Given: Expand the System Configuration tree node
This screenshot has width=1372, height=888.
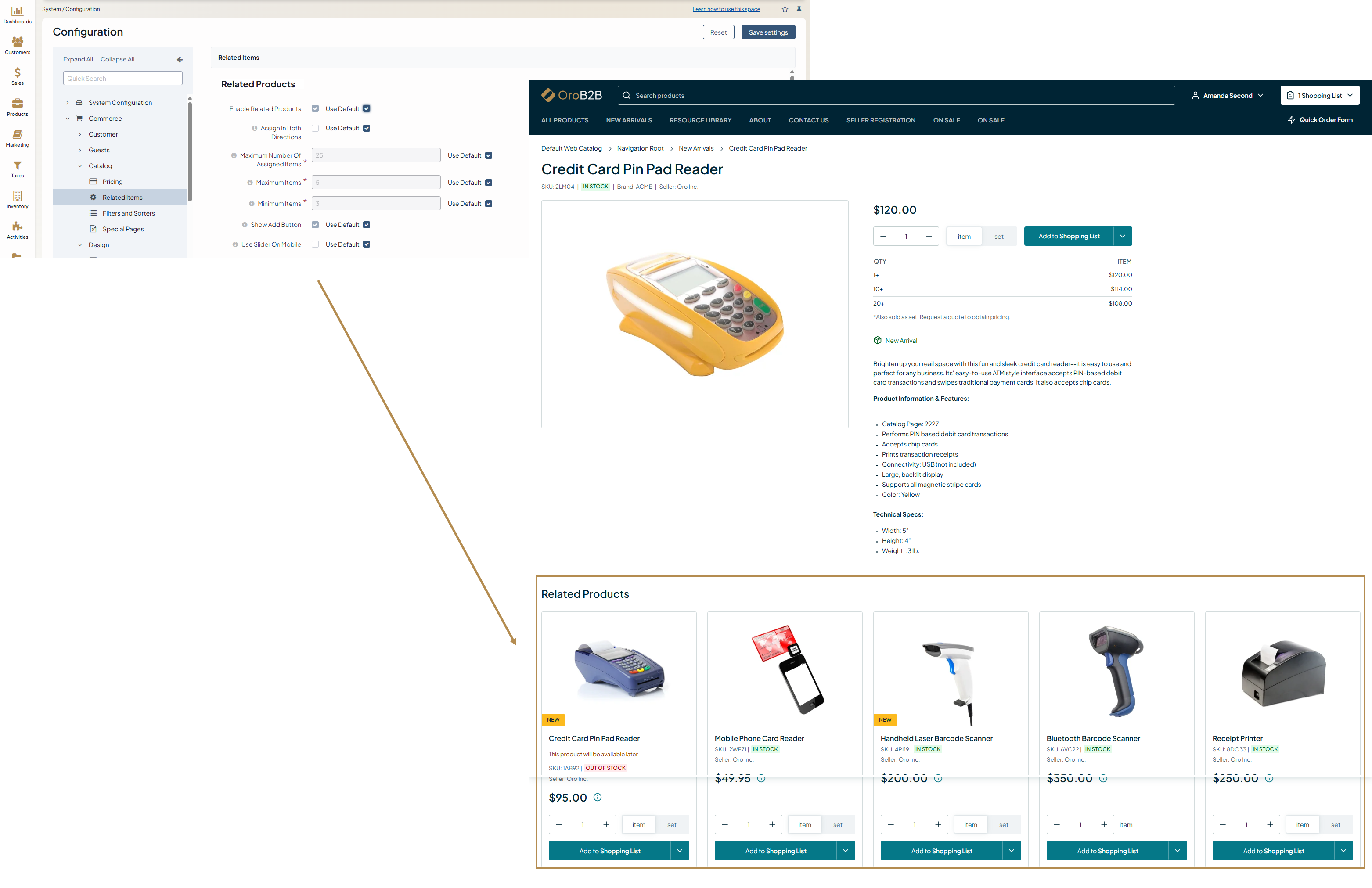Looking at the screenshot, I should coord(68,103).
